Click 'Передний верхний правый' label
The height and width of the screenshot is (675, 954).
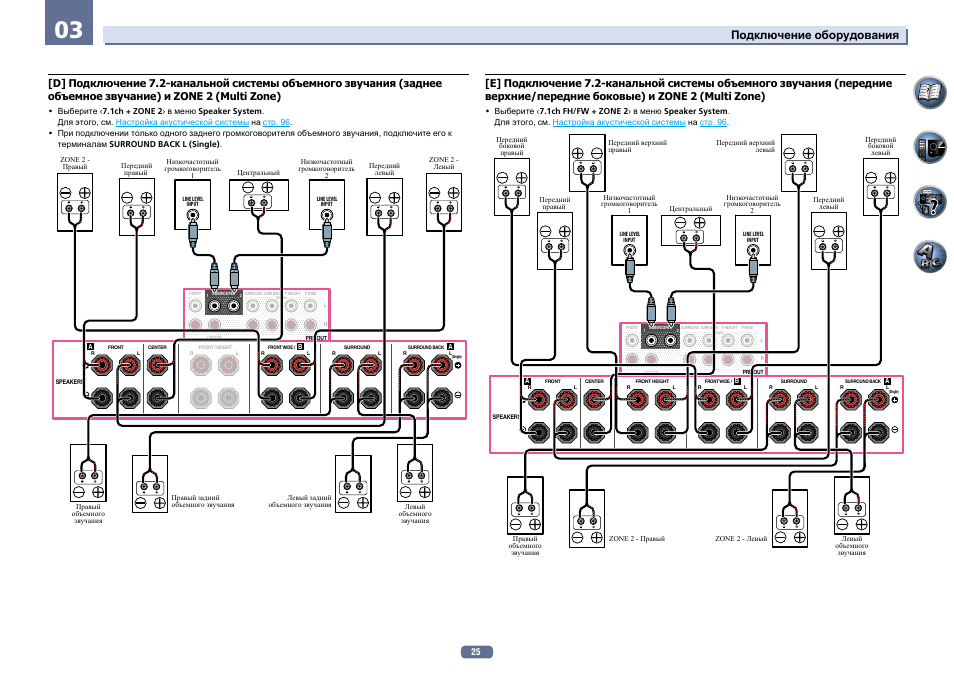(637, 146)
